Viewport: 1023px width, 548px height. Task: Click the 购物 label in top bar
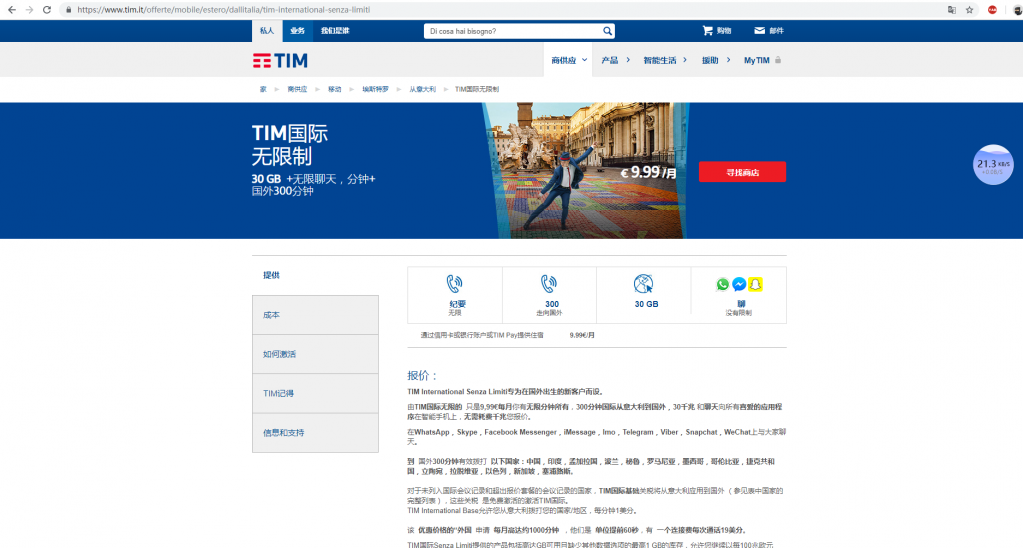coord(724,31)
